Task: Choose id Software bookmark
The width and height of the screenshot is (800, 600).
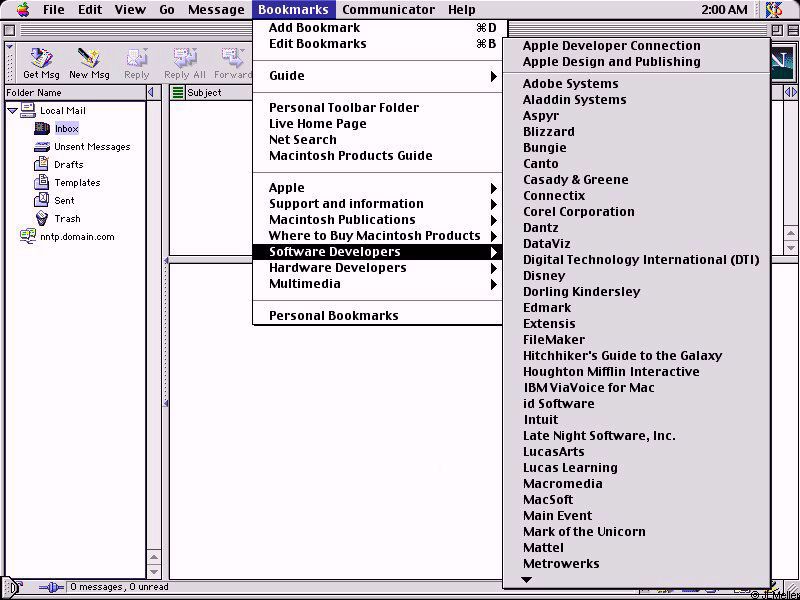Action: [636, 404]
